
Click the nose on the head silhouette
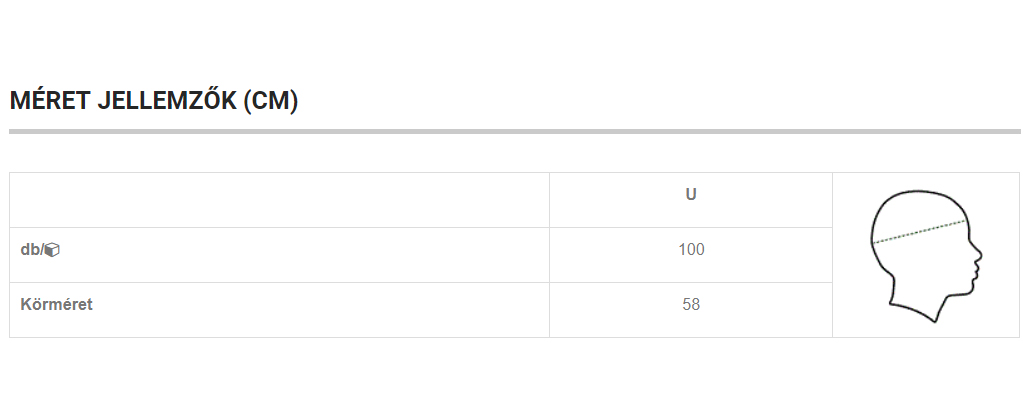tap(979, 255)
